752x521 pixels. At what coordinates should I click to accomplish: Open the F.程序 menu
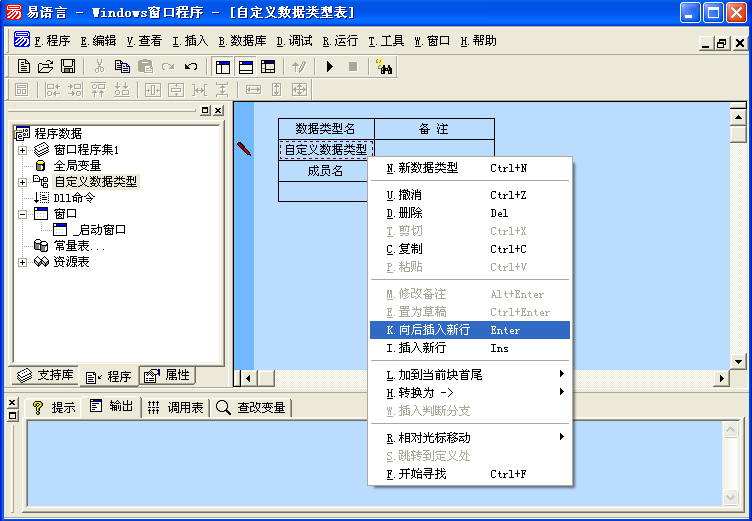(x=52, y=41)
